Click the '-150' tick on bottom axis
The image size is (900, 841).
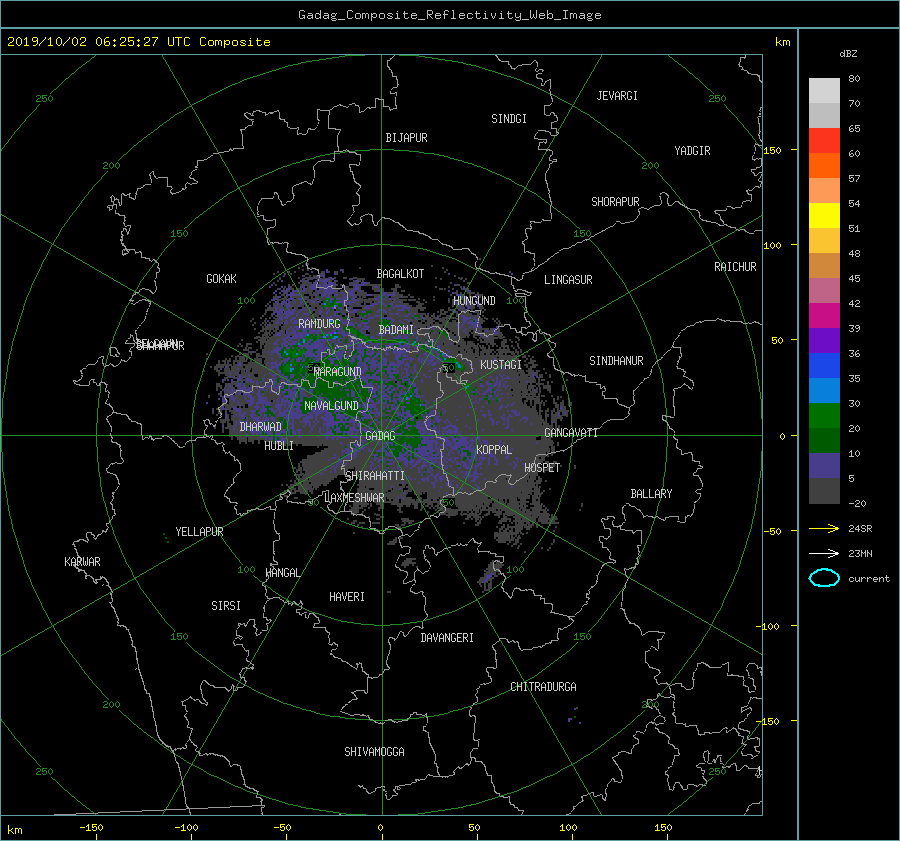coord(91,827)
